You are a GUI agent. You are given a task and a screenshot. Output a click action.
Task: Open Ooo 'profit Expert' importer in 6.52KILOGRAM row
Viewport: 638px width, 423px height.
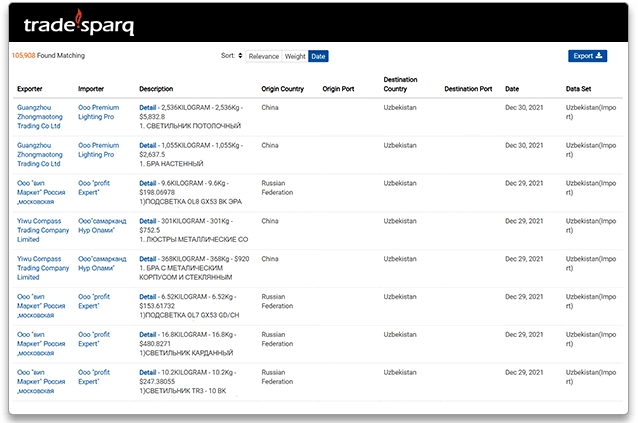click(94, 301)
